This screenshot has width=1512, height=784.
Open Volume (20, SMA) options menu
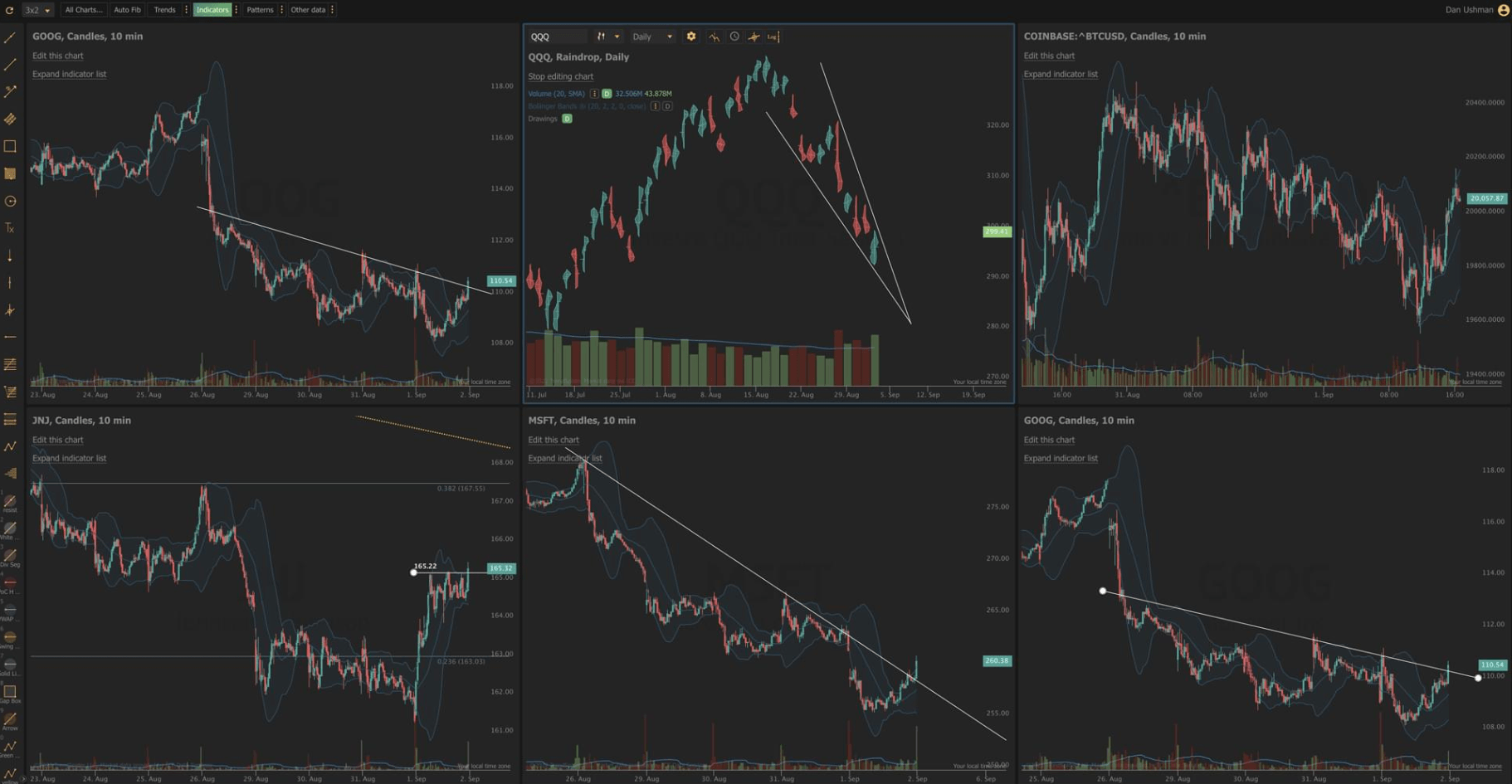[x=594, y=94]
